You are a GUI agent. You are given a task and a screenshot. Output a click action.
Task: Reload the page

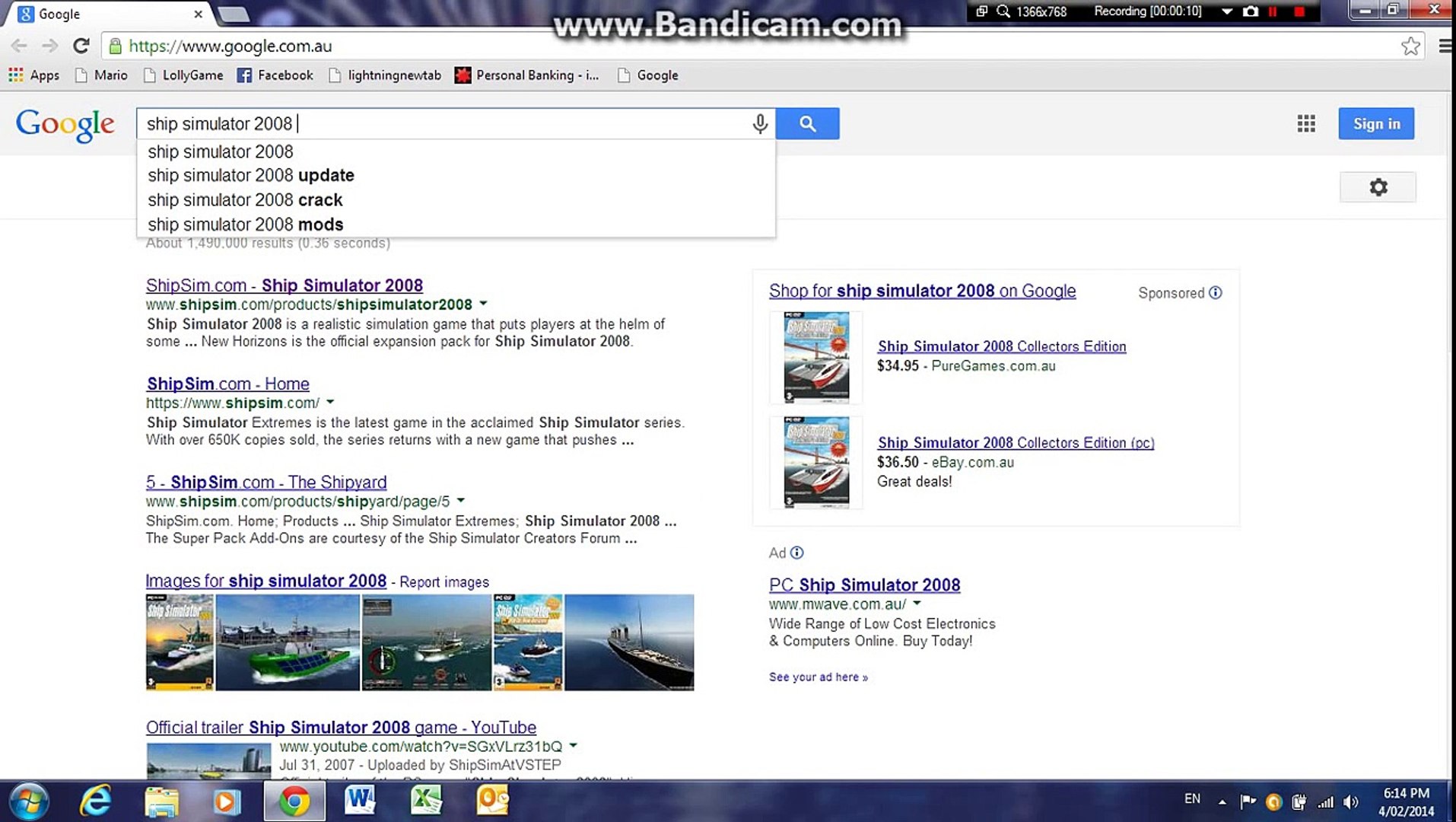click(x=81, y=46)
